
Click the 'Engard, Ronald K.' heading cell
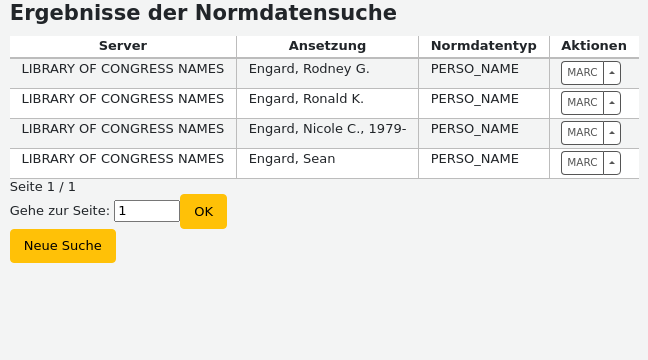coord(327,103)
